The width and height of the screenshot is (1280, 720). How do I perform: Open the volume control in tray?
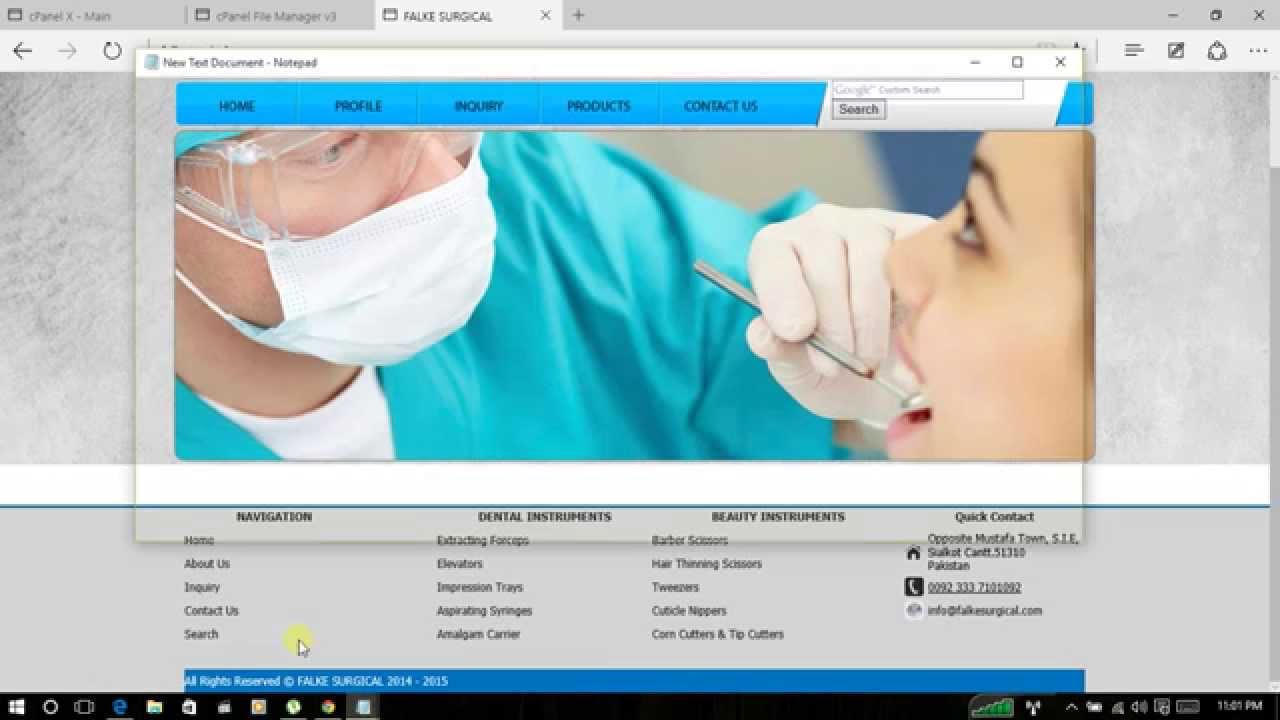point(1140,707)
